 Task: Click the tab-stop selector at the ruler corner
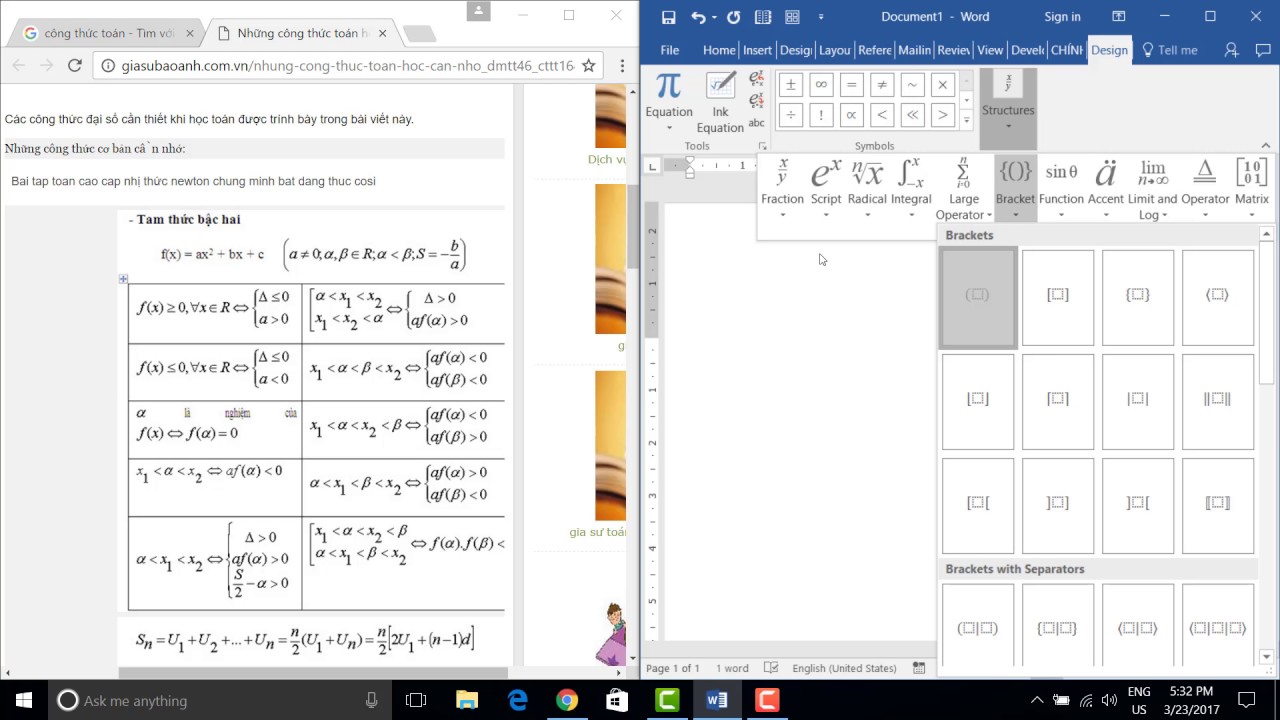[x=651, y=165]
